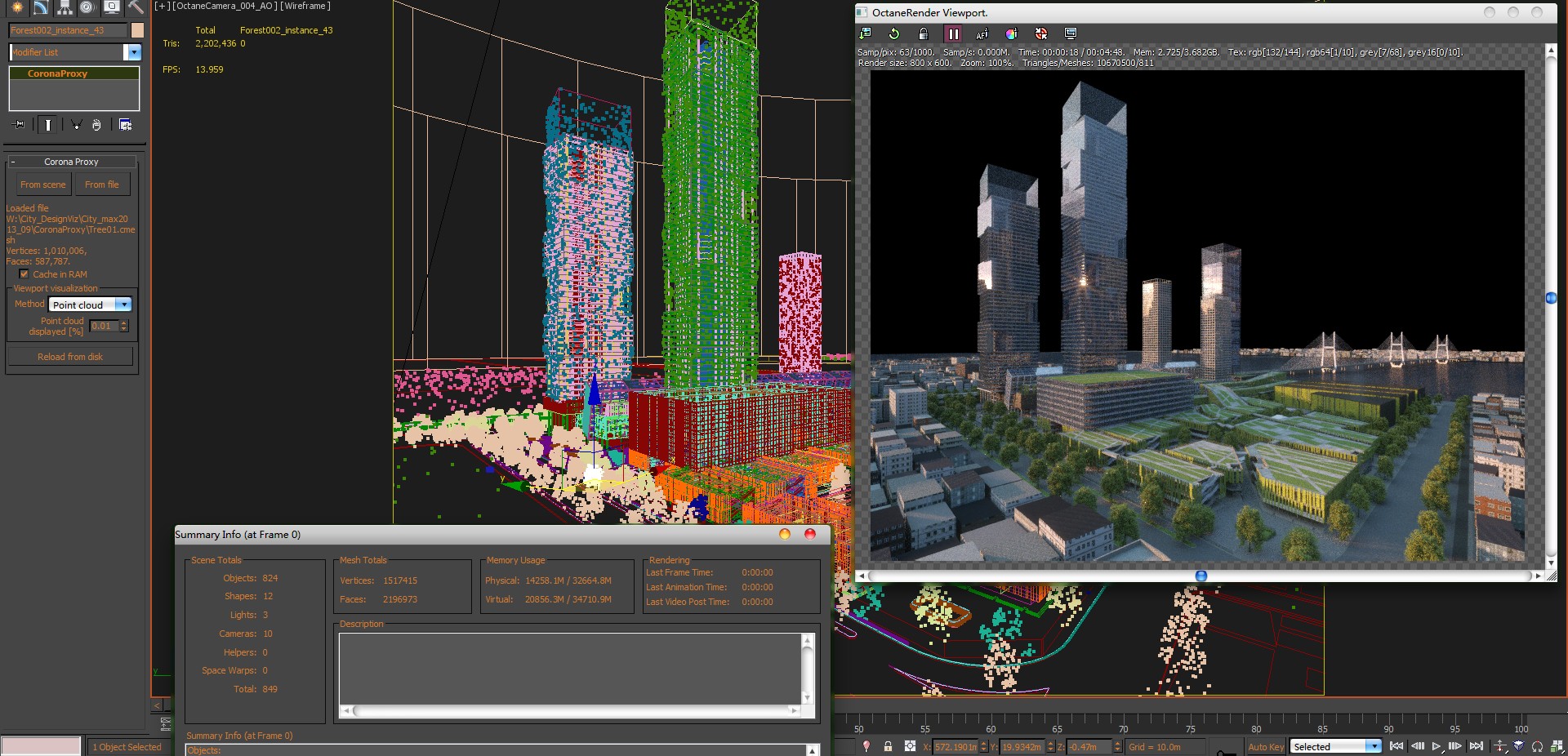Screen dimensions: 1568x756
Task: Click Octane material picker icon
Action: pyautogui.click(x=1040, y=33)
